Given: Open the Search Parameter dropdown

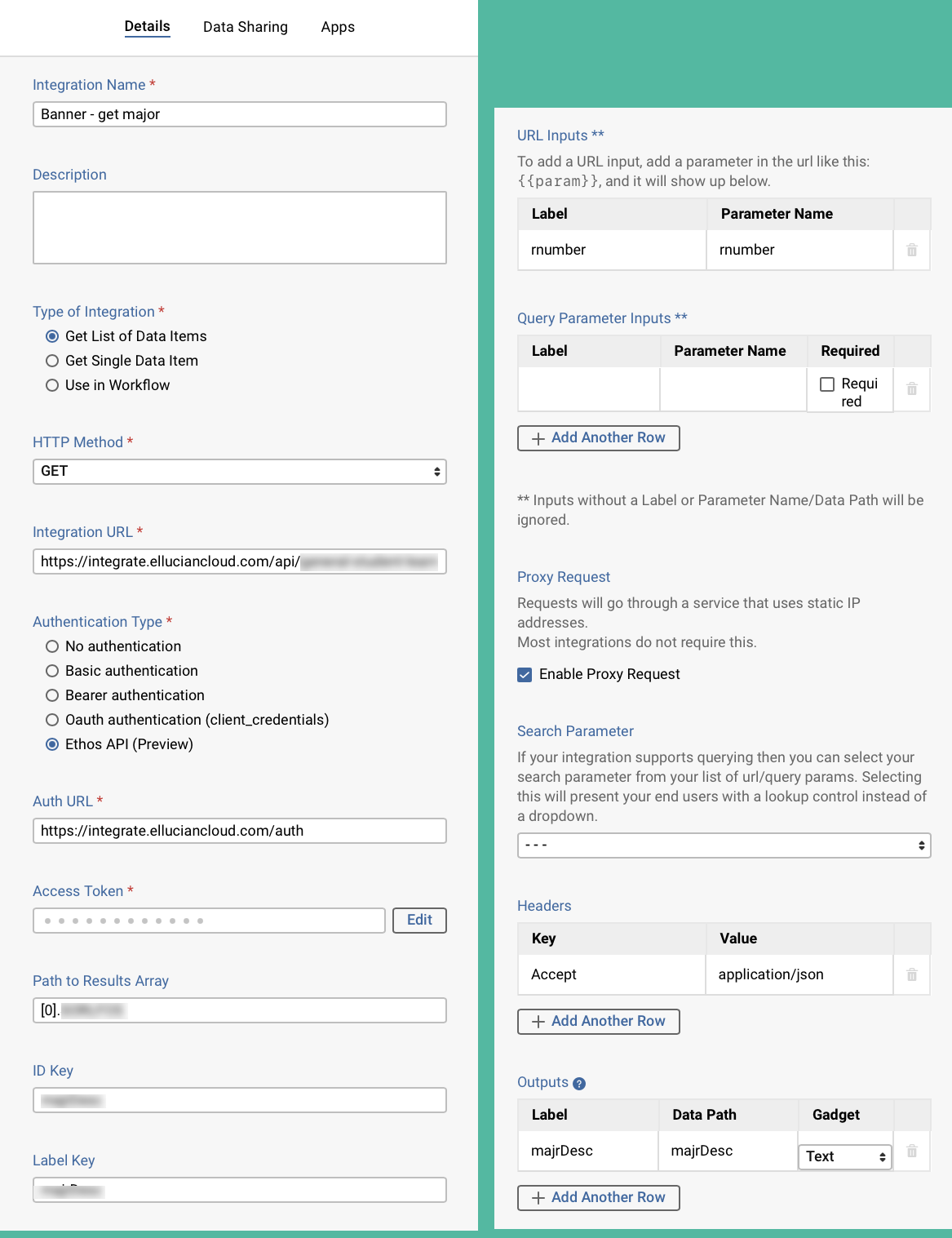Looking at the screenshot, I should (724, 845).
